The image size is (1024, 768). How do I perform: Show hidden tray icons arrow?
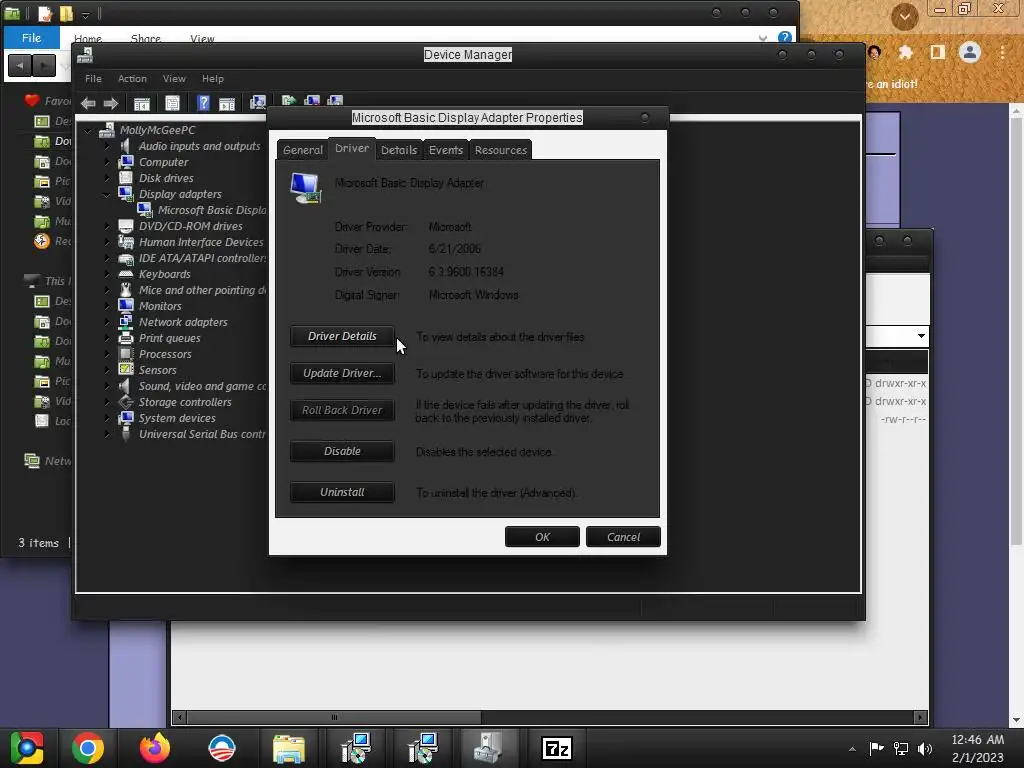point(852,749)
